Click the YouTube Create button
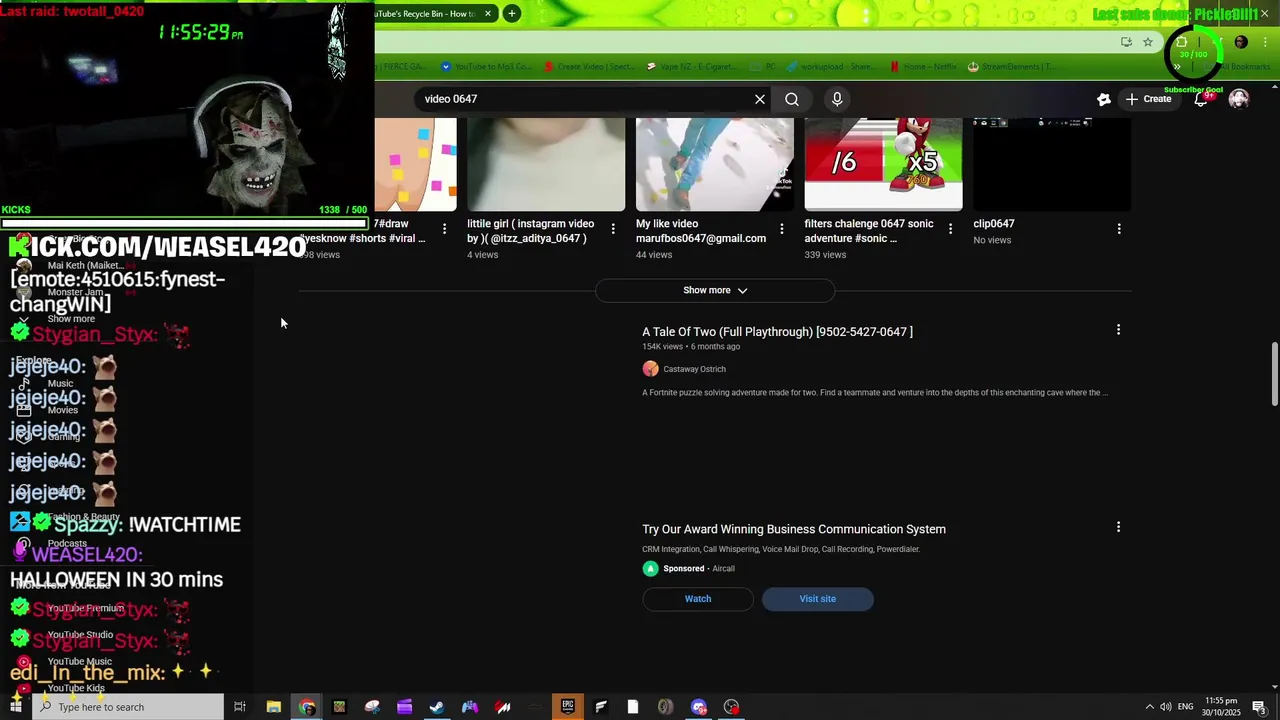 [x=1148, y=99]
